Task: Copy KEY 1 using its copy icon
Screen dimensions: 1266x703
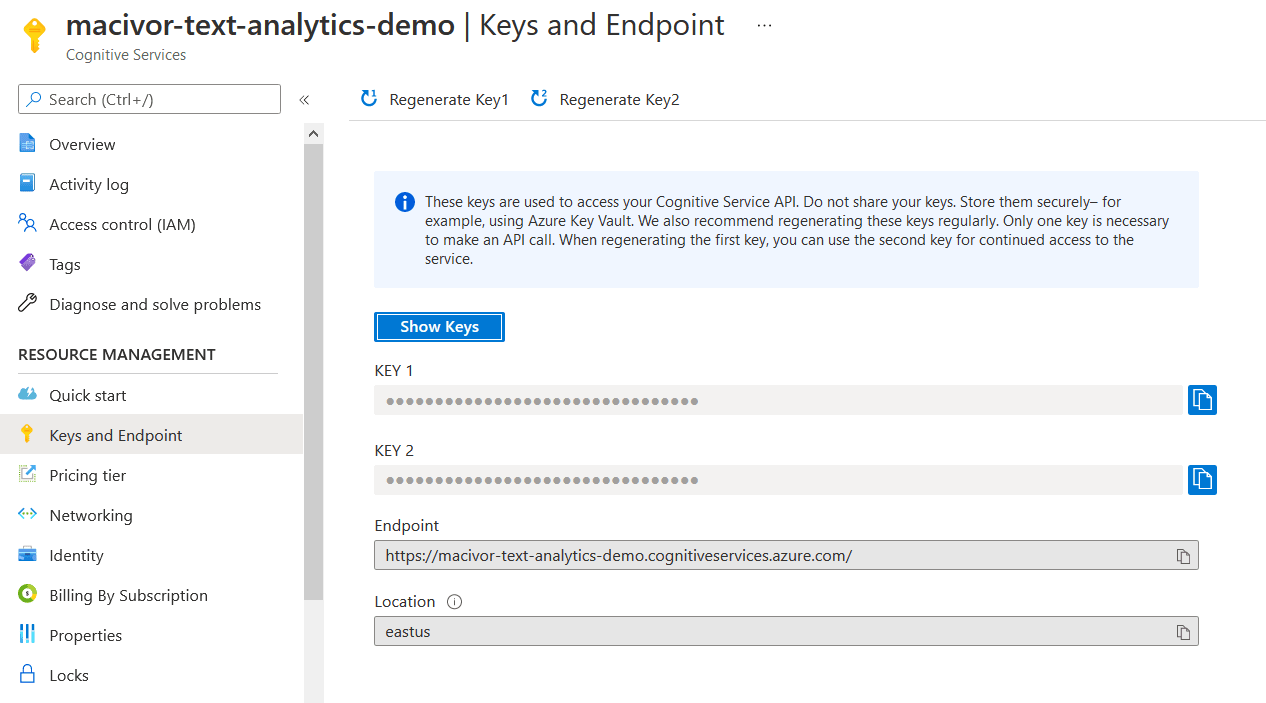Action: (1201, 399)
